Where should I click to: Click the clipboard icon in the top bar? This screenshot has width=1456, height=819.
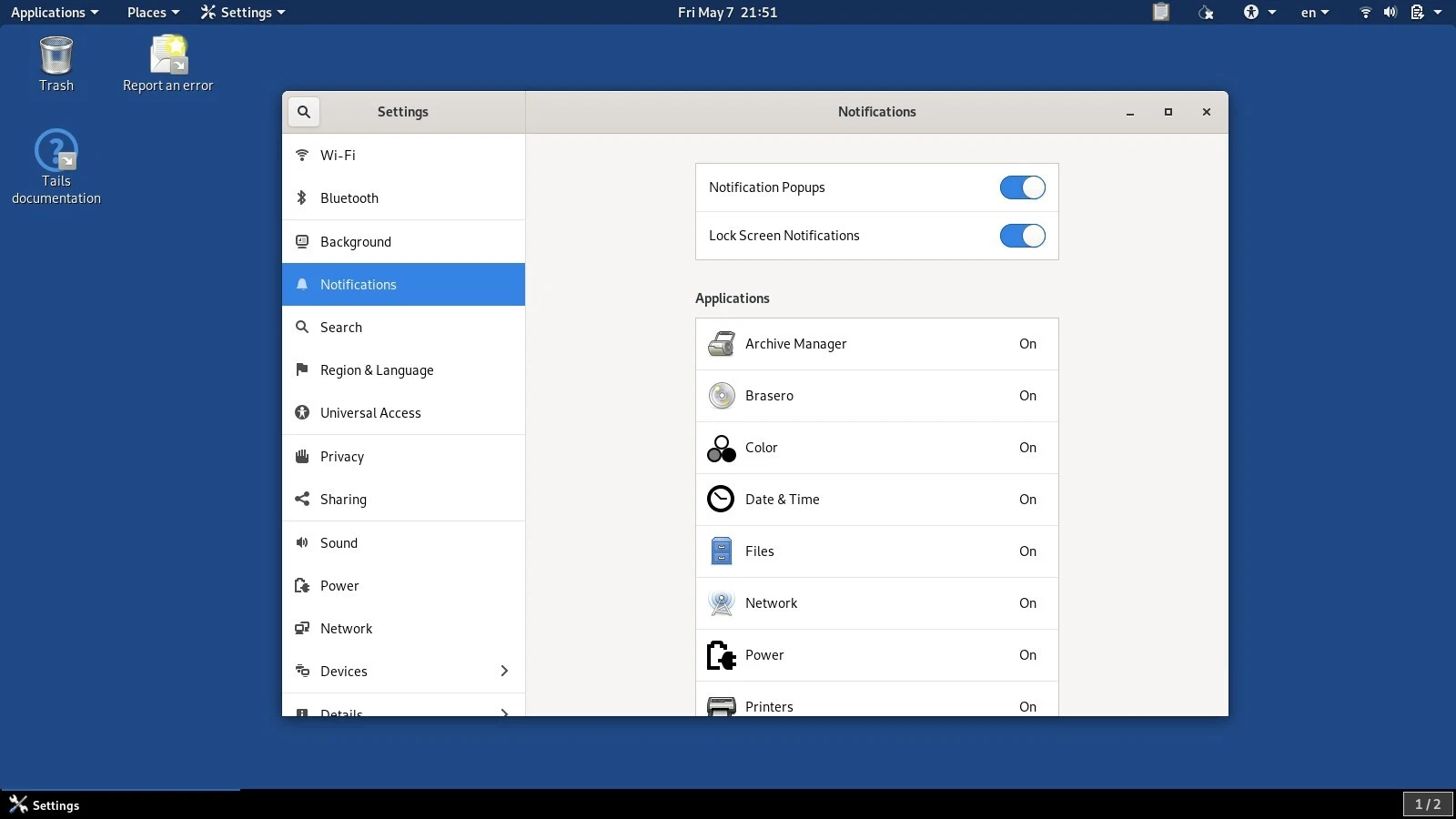click(1160, 12)
